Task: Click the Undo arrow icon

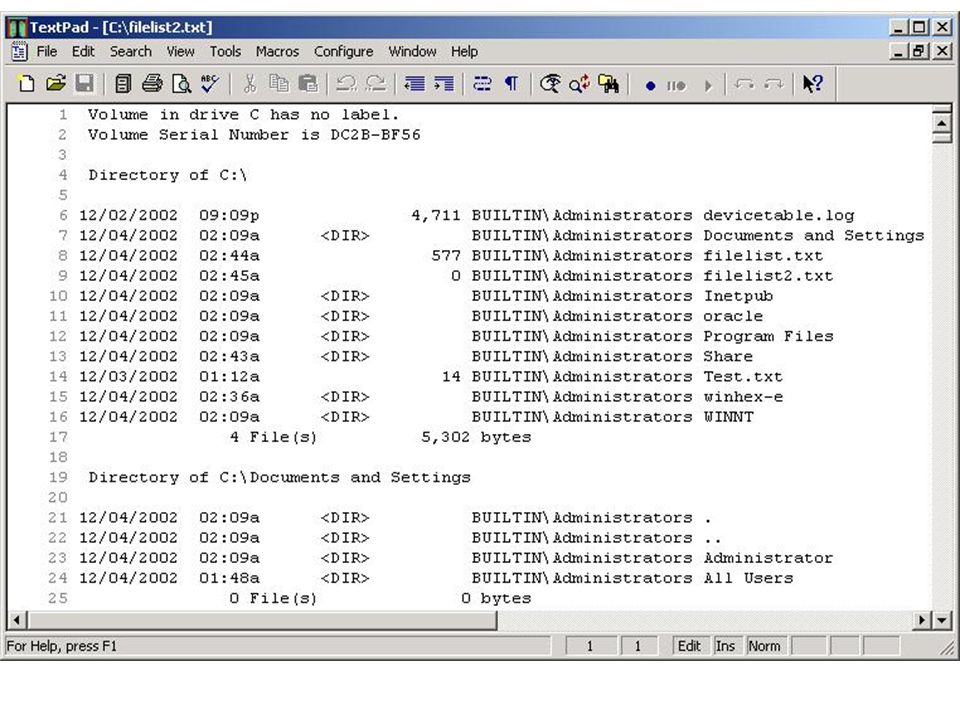Action: (347, 83)
